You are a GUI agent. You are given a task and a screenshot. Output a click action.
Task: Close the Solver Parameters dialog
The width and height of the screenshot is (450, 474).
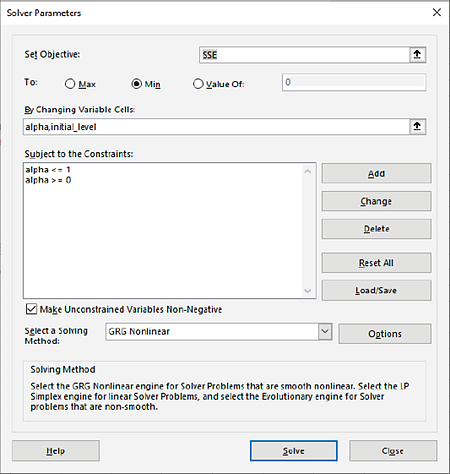(437, 13)
